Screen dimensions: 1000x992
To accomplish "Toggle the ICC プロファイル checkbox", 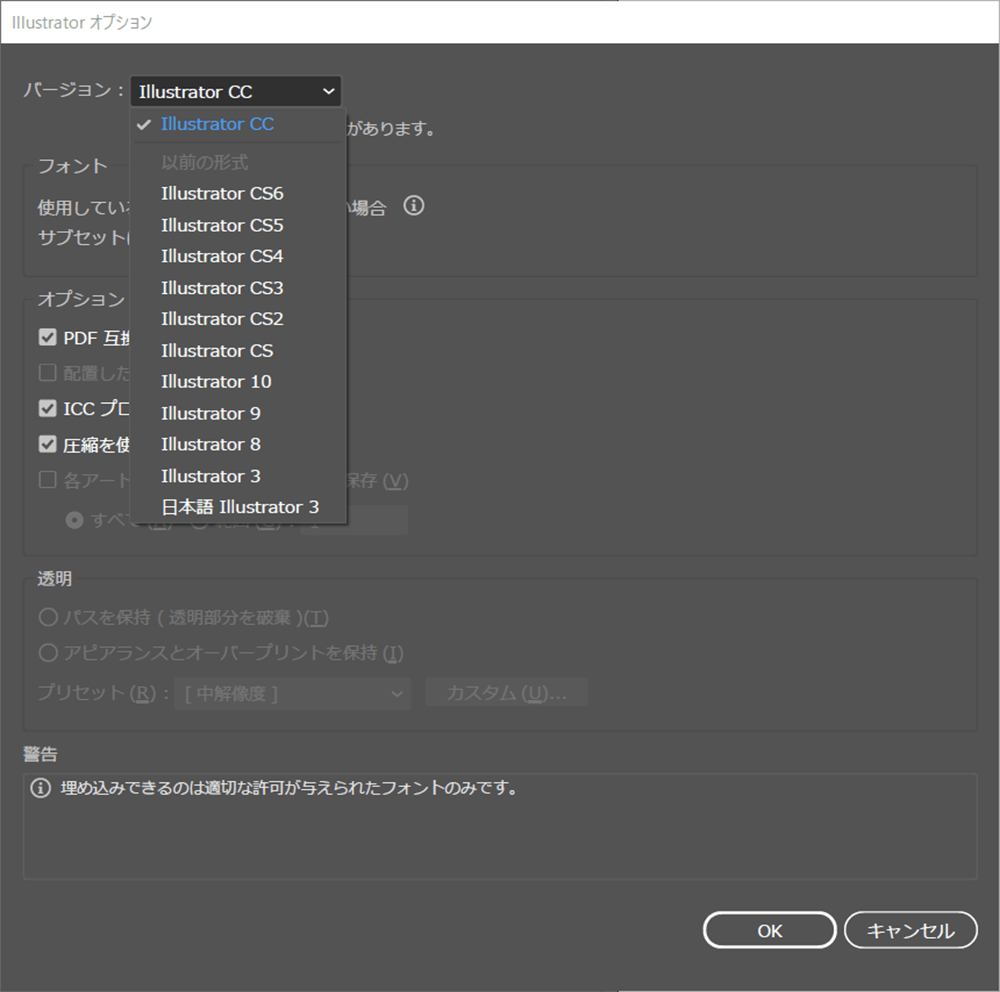I will [x=47, y=408].
